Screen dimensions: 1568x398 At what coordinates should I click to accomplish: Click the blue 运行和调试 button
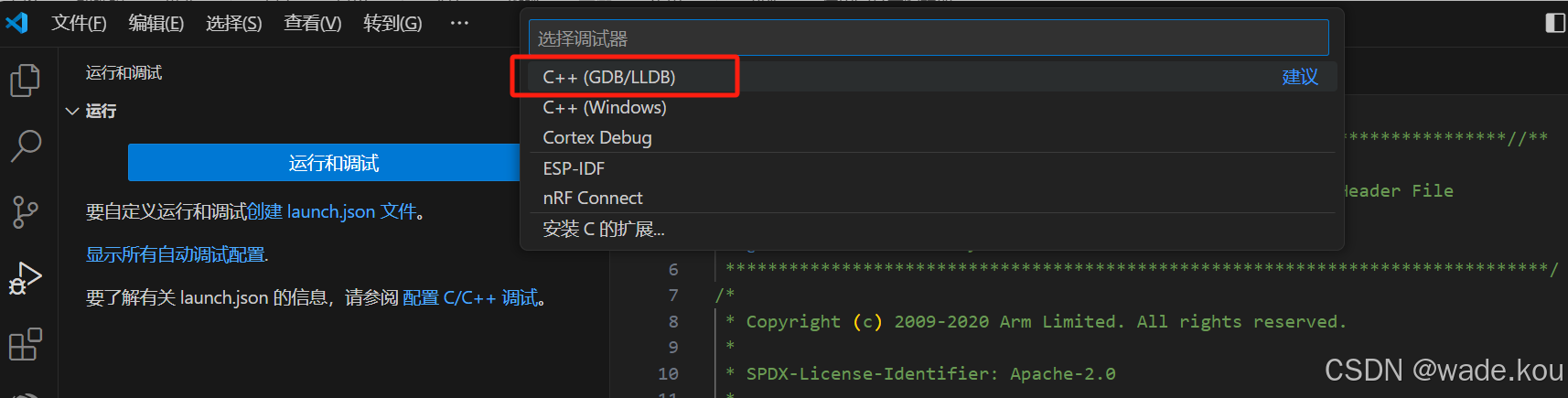click(324, 163)
